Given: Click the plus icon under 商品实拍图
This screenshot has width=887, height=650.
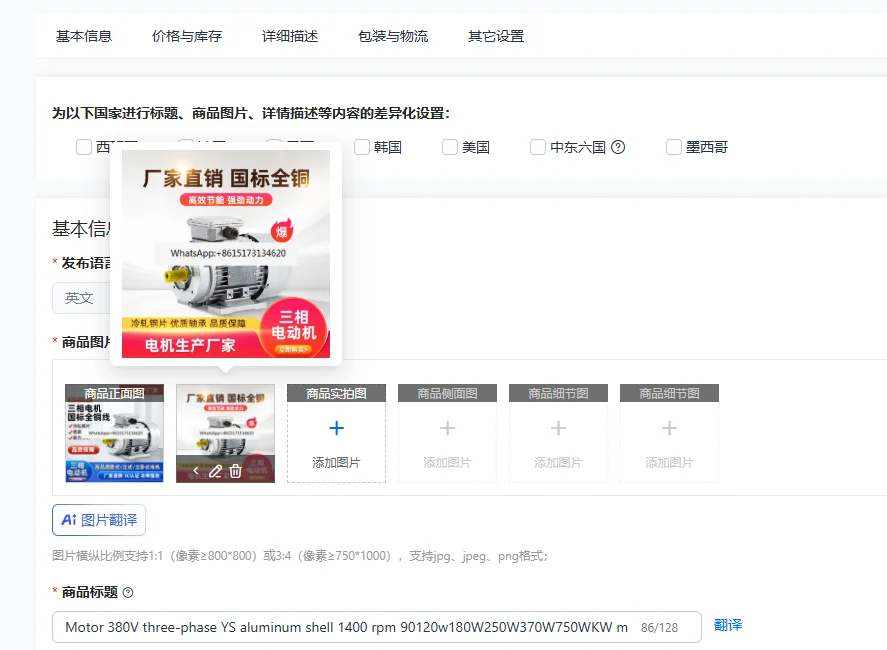Looking at the screenshot, I should click(337, 428).
